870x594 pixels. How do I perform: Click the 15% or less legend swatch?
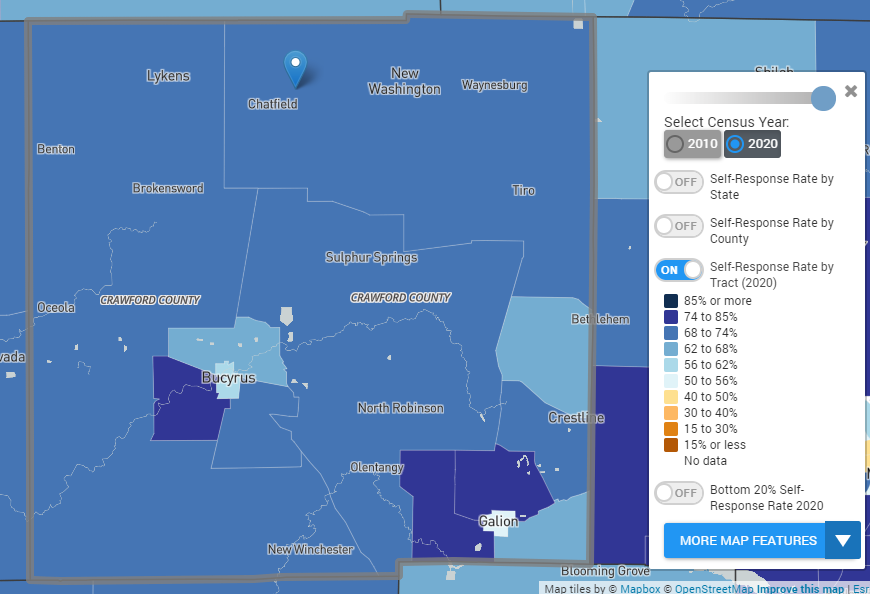point(671,445)
